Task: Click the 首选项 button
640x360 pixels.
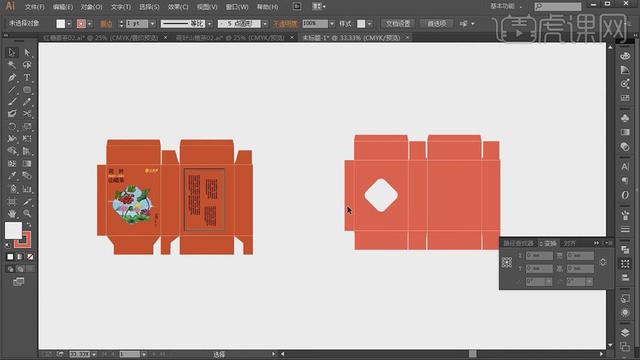Action: pos(436,24)
